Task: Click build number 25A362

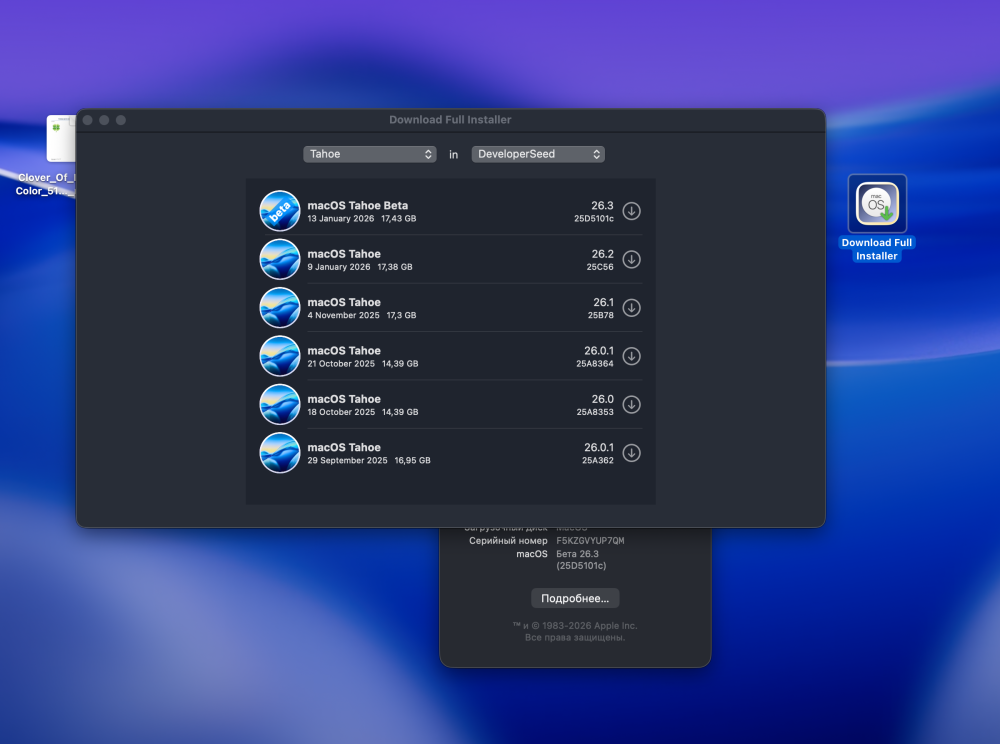Action: point(598,461)
